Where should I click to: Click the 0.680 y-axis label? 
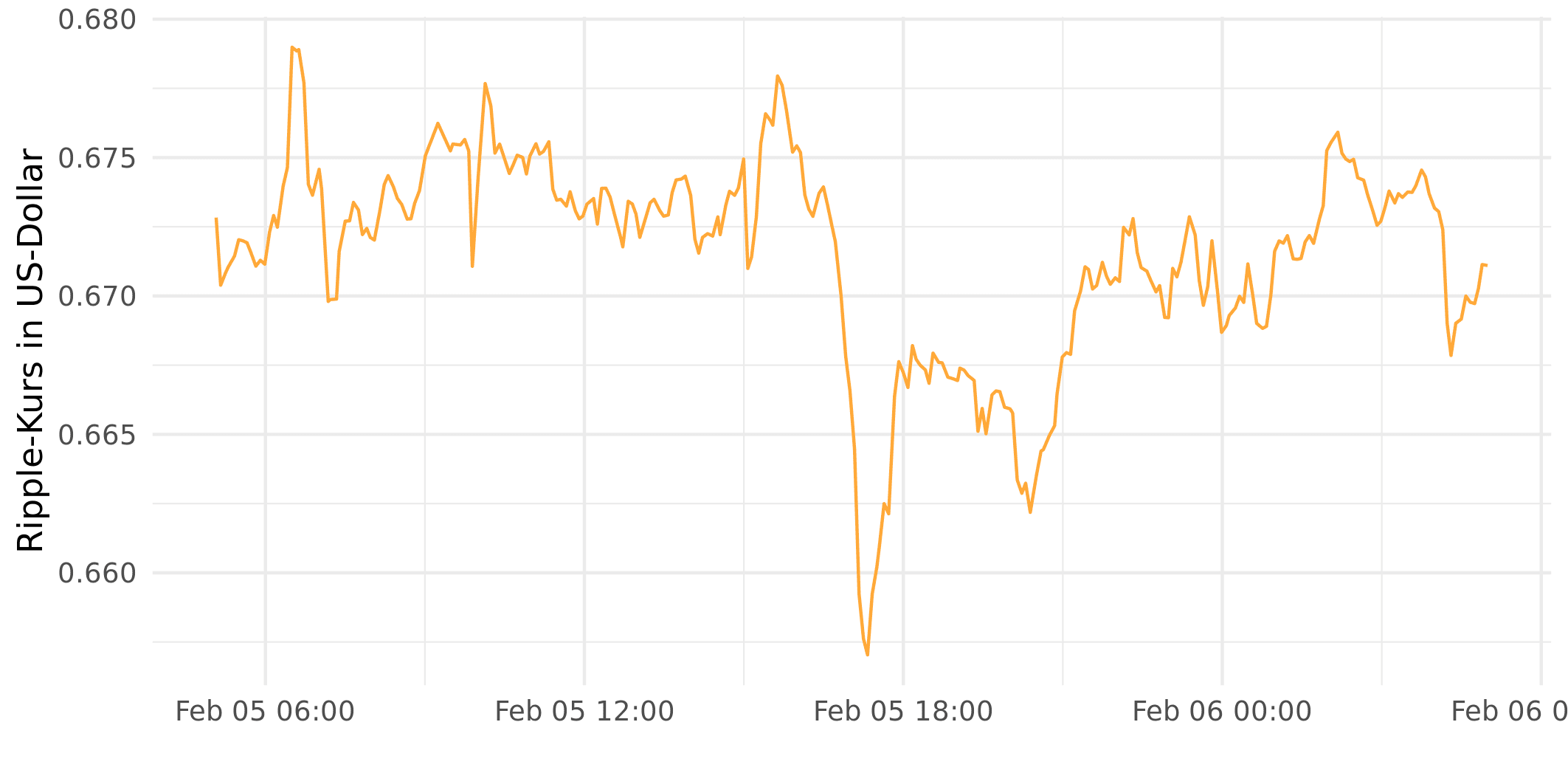[x=97, y=20]
